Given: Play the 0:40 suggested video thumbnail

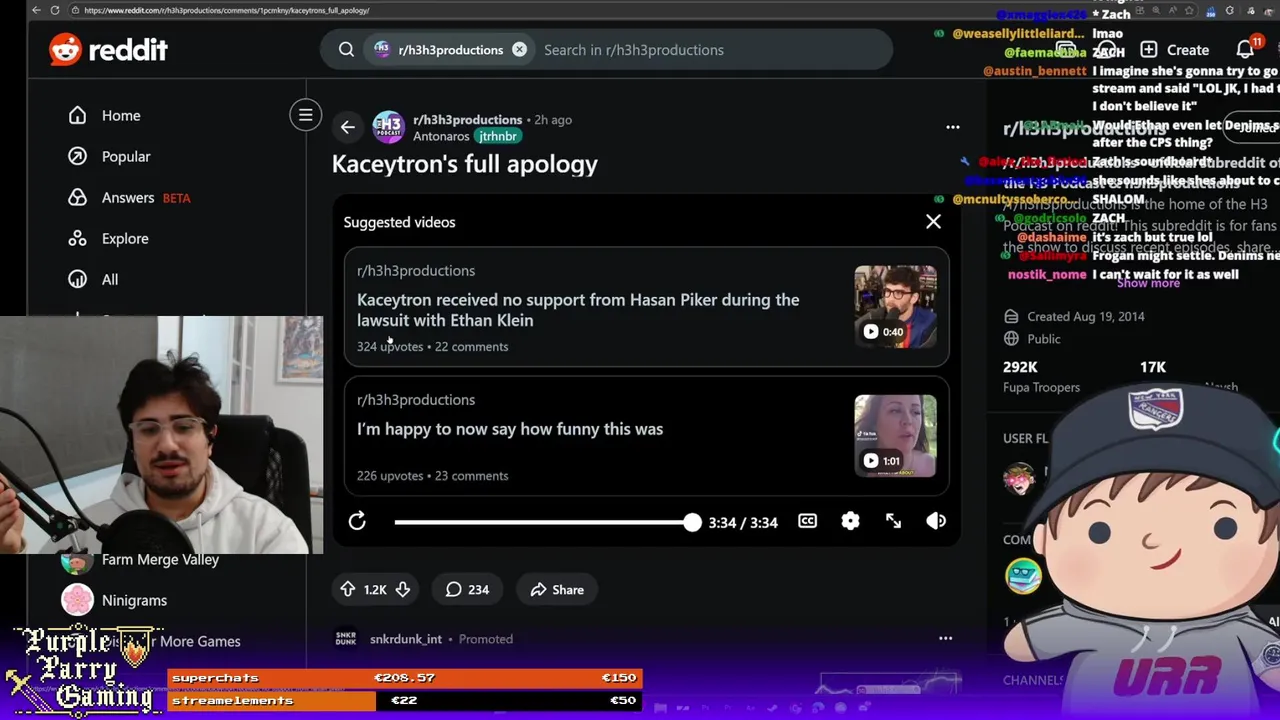Looking at the screenshot, I should click(895, 306).
